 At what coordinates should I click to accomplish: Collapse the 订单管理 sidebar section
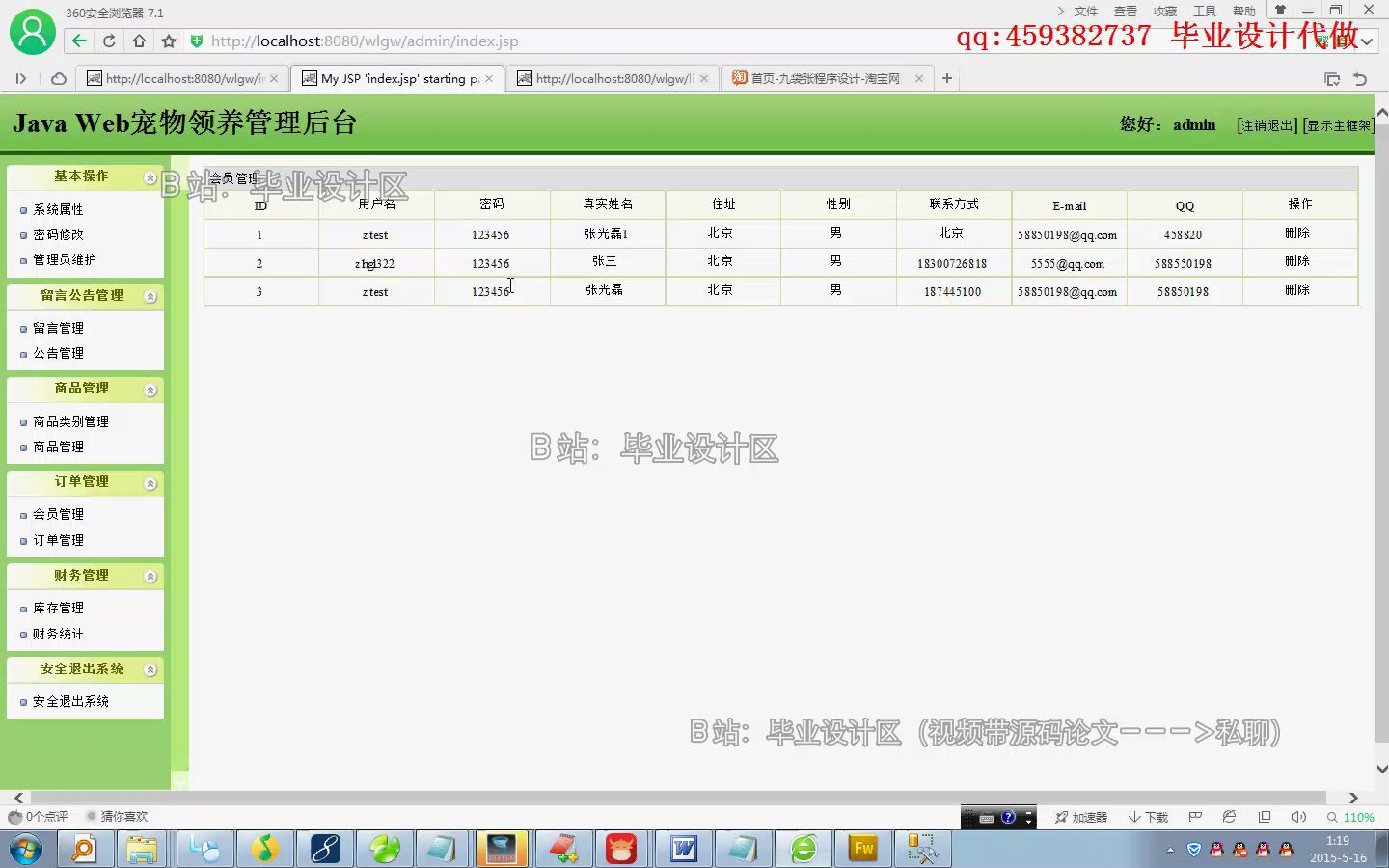point(150,483)
